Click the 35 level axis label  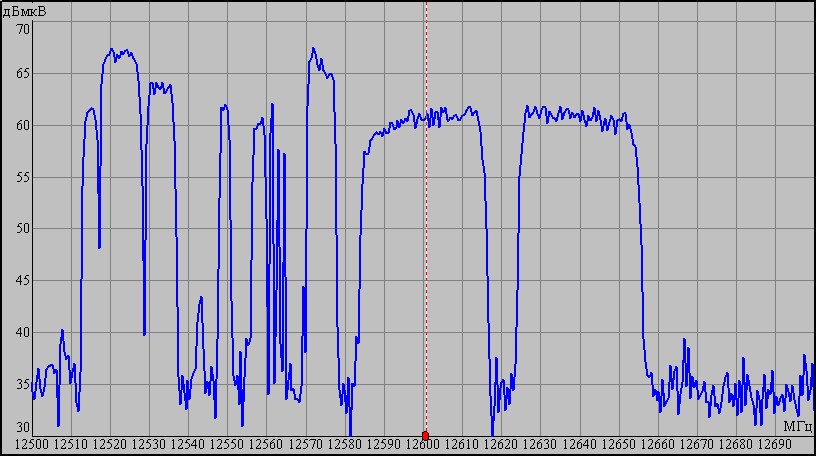click(x=23, y=385)
